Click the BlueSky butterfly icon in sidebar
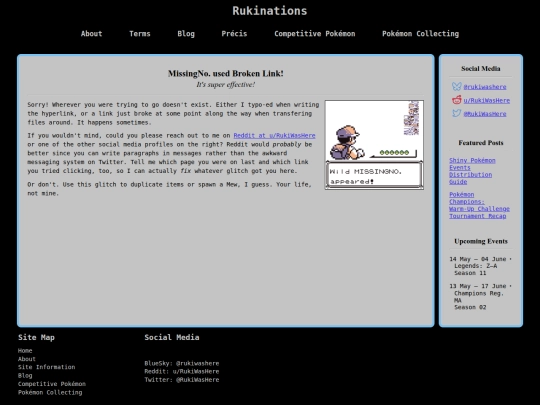 click(x=456, y=86)
